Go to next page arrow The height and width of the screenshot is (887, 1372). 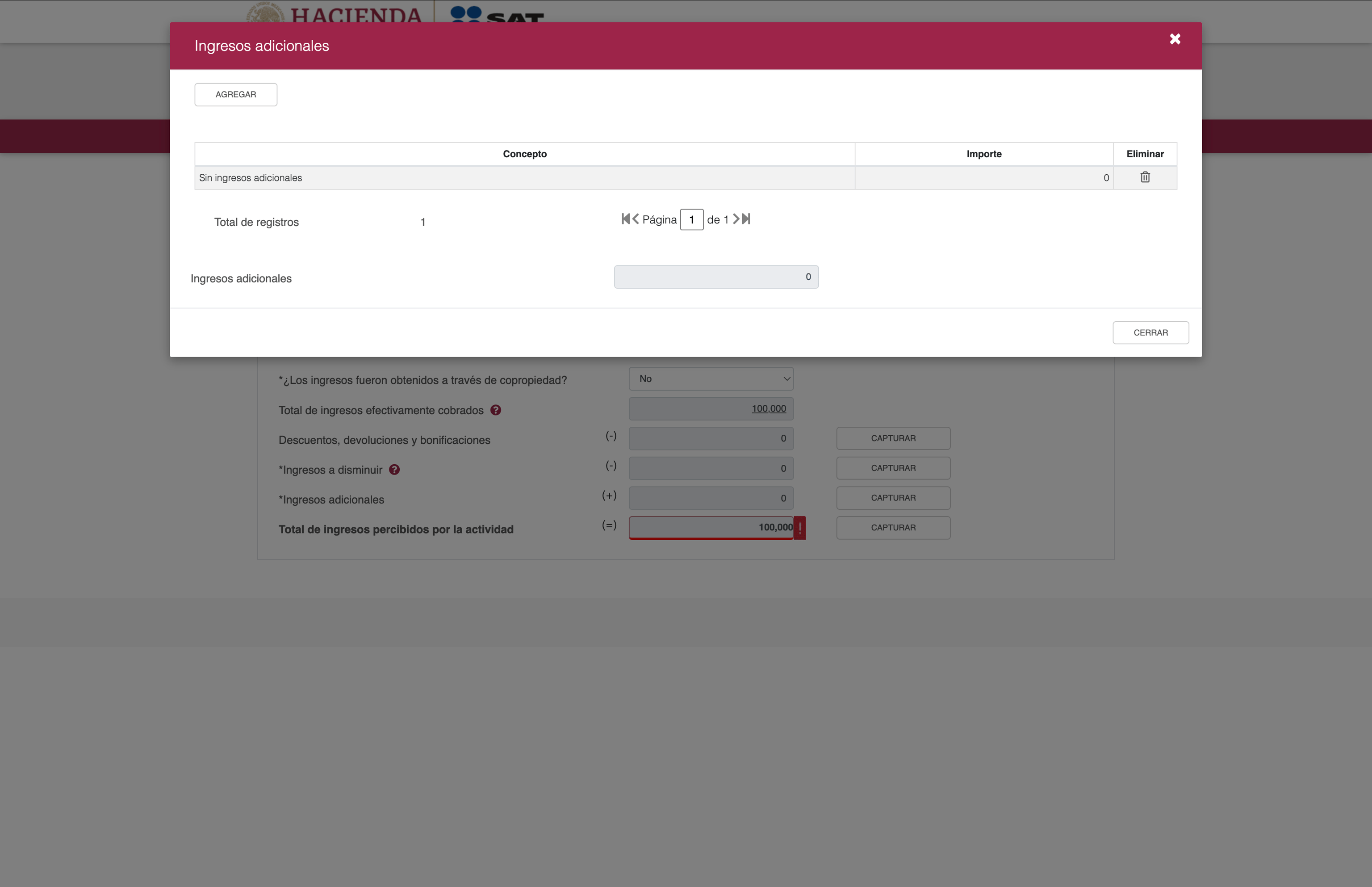pos(736,219)
